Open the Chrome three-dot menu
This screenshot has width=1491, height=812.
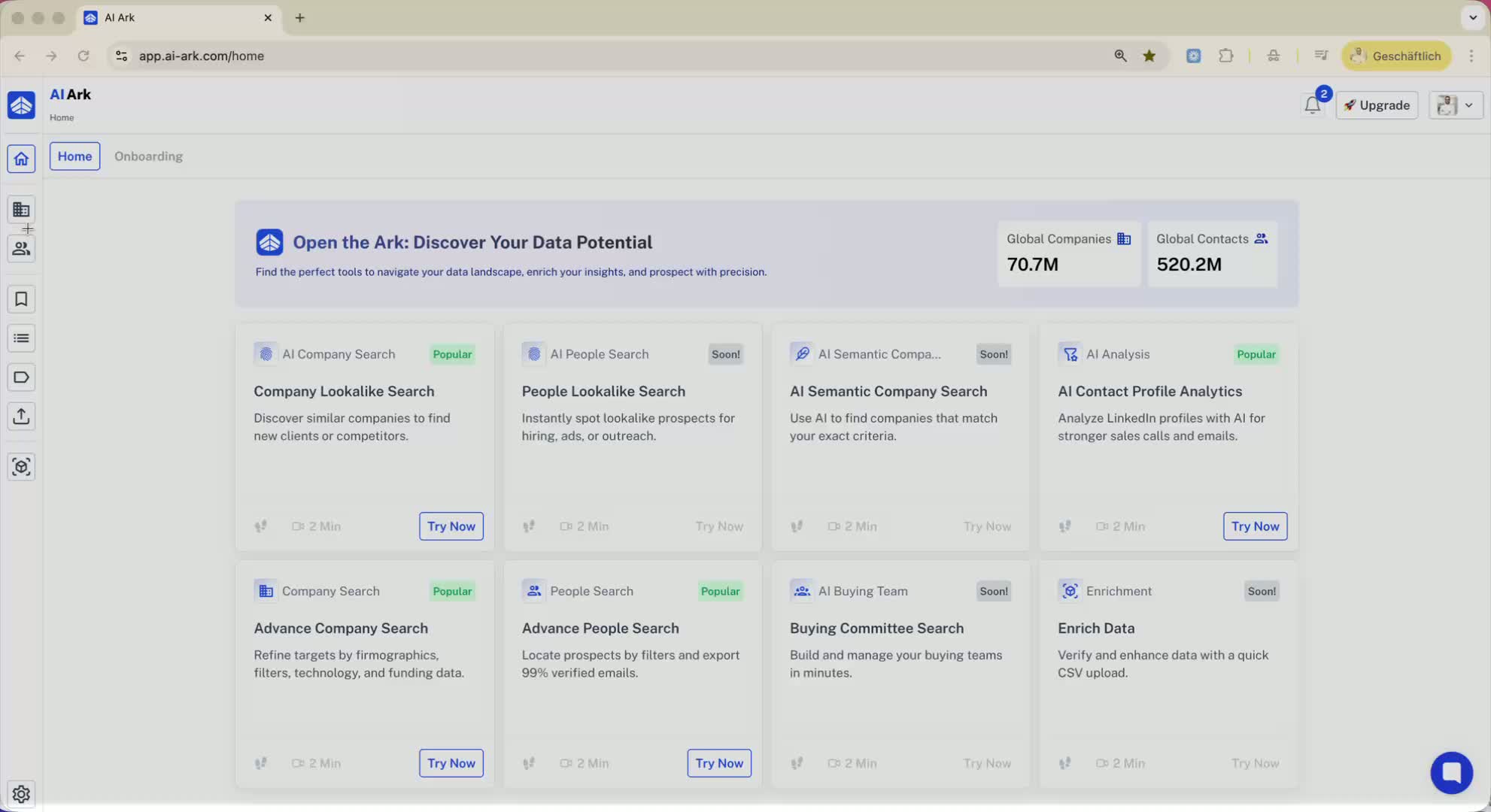(x=1471, y=56)
